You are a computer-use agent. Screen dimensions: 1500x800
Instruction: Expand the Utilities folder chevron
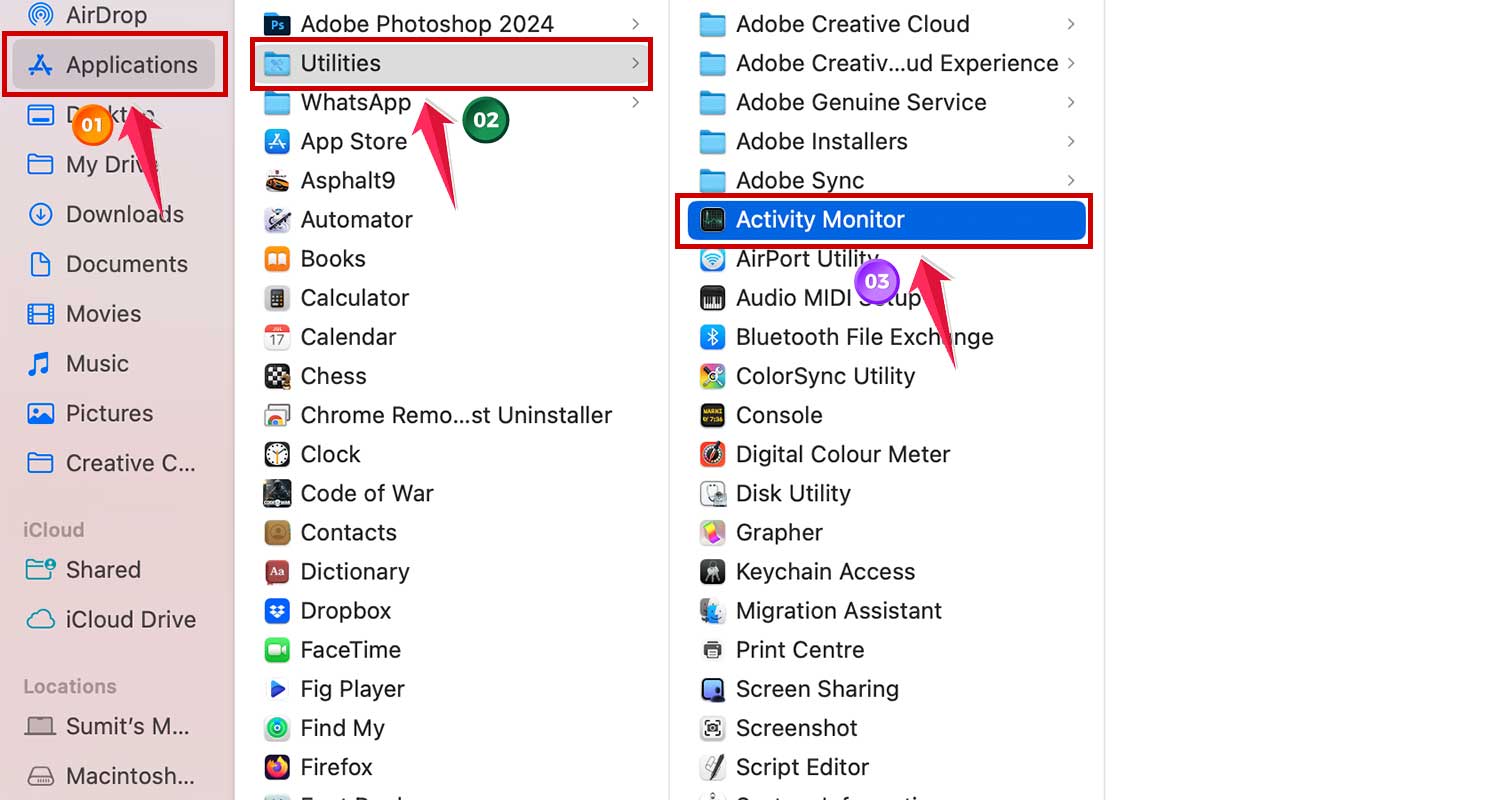637,62
